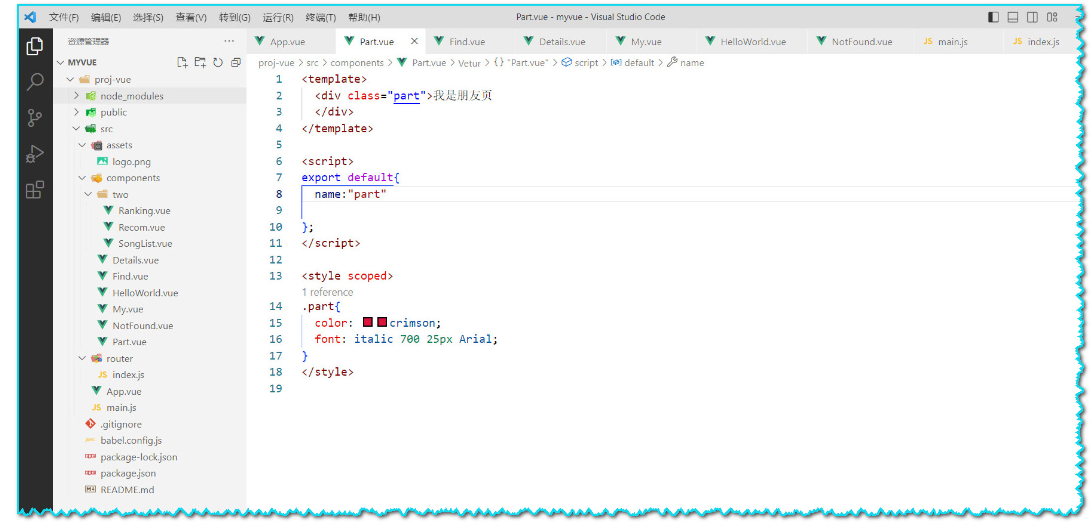Click the components breadcrumb segment
The image size is (1092, 532).
point(357,63)
